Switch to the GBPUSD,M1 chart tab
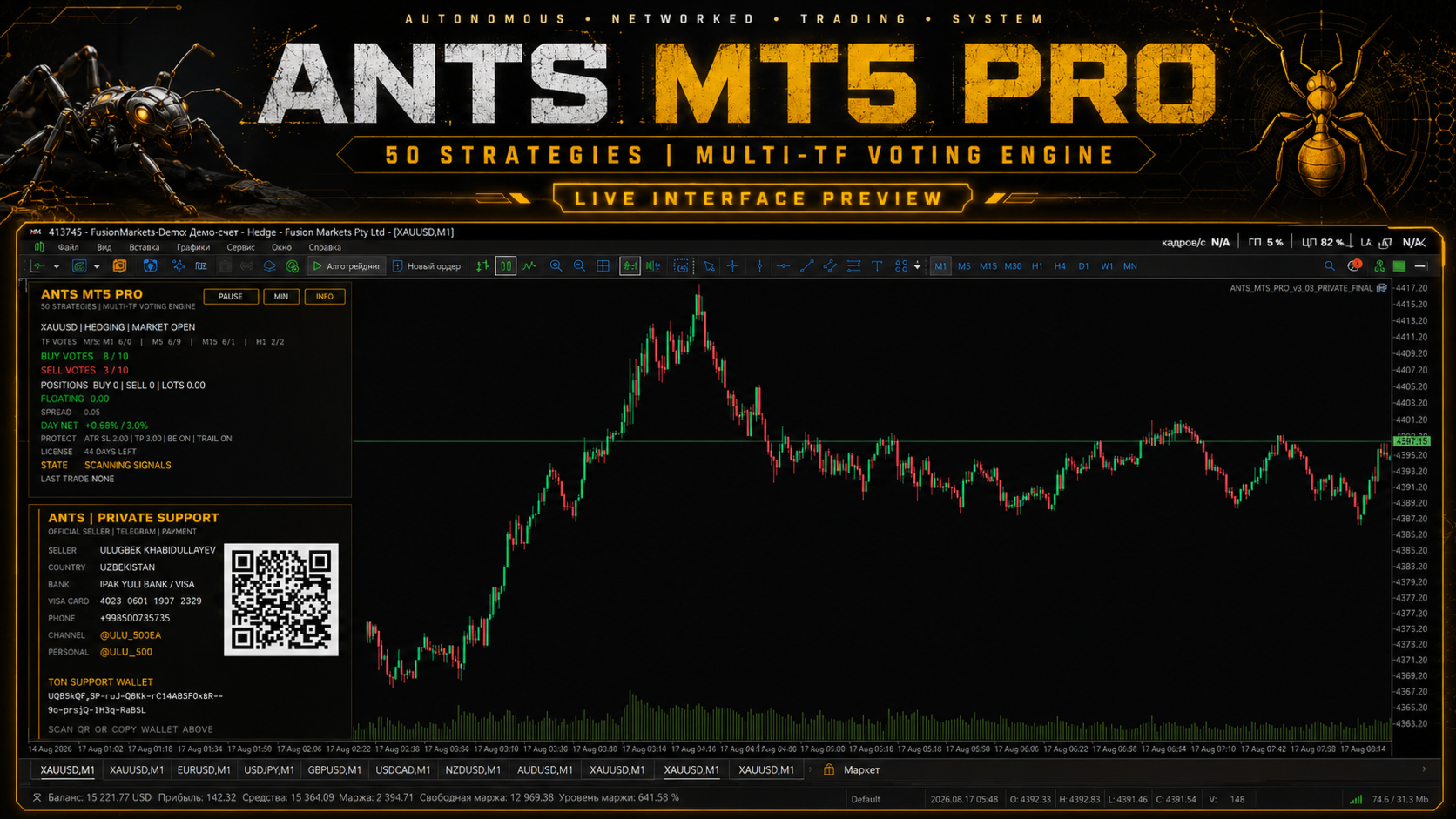The image size is (1456, 819). (334, 770)
